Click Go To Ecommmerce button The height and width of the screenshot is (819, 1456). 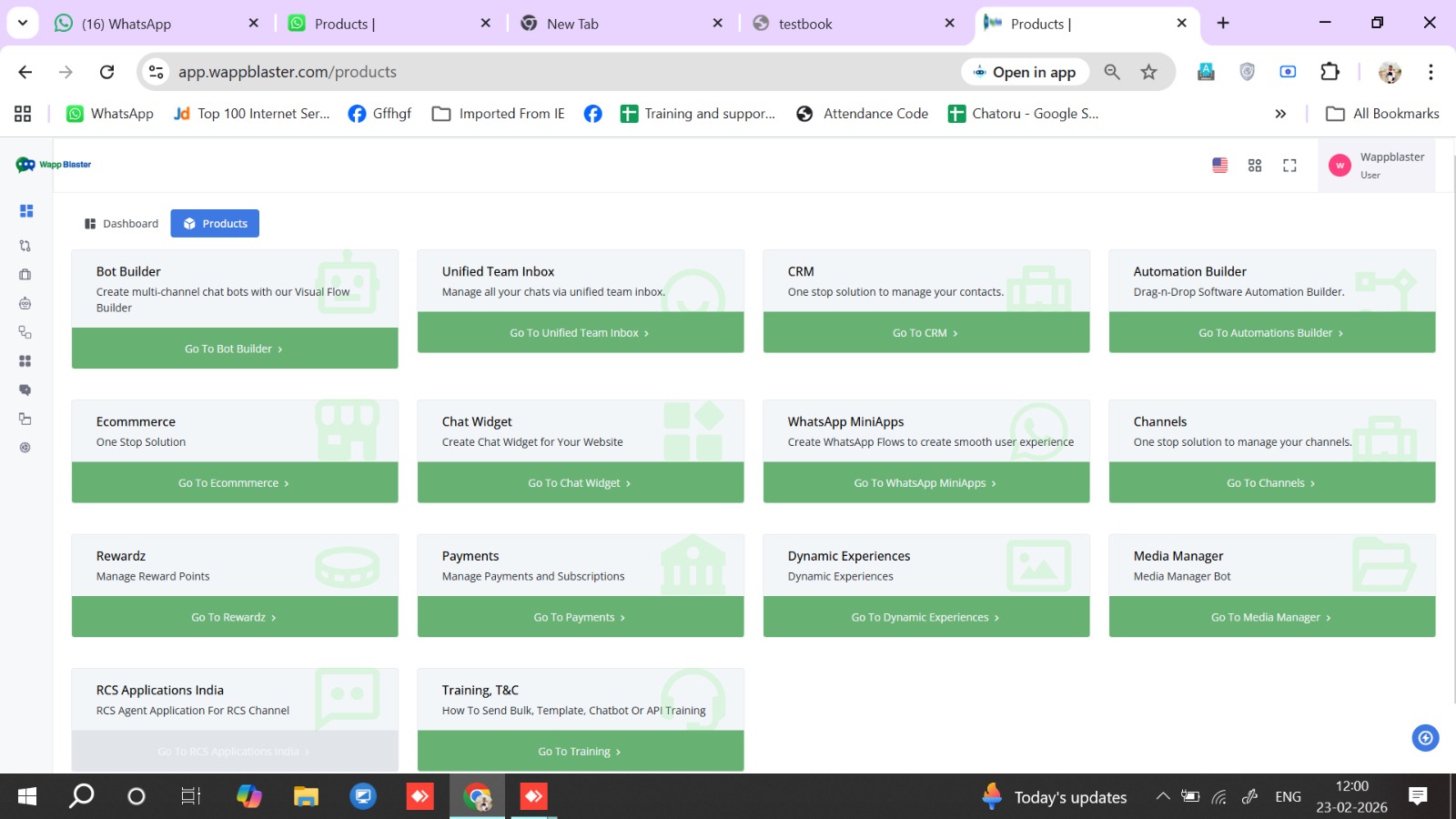(x=235, y=483)
